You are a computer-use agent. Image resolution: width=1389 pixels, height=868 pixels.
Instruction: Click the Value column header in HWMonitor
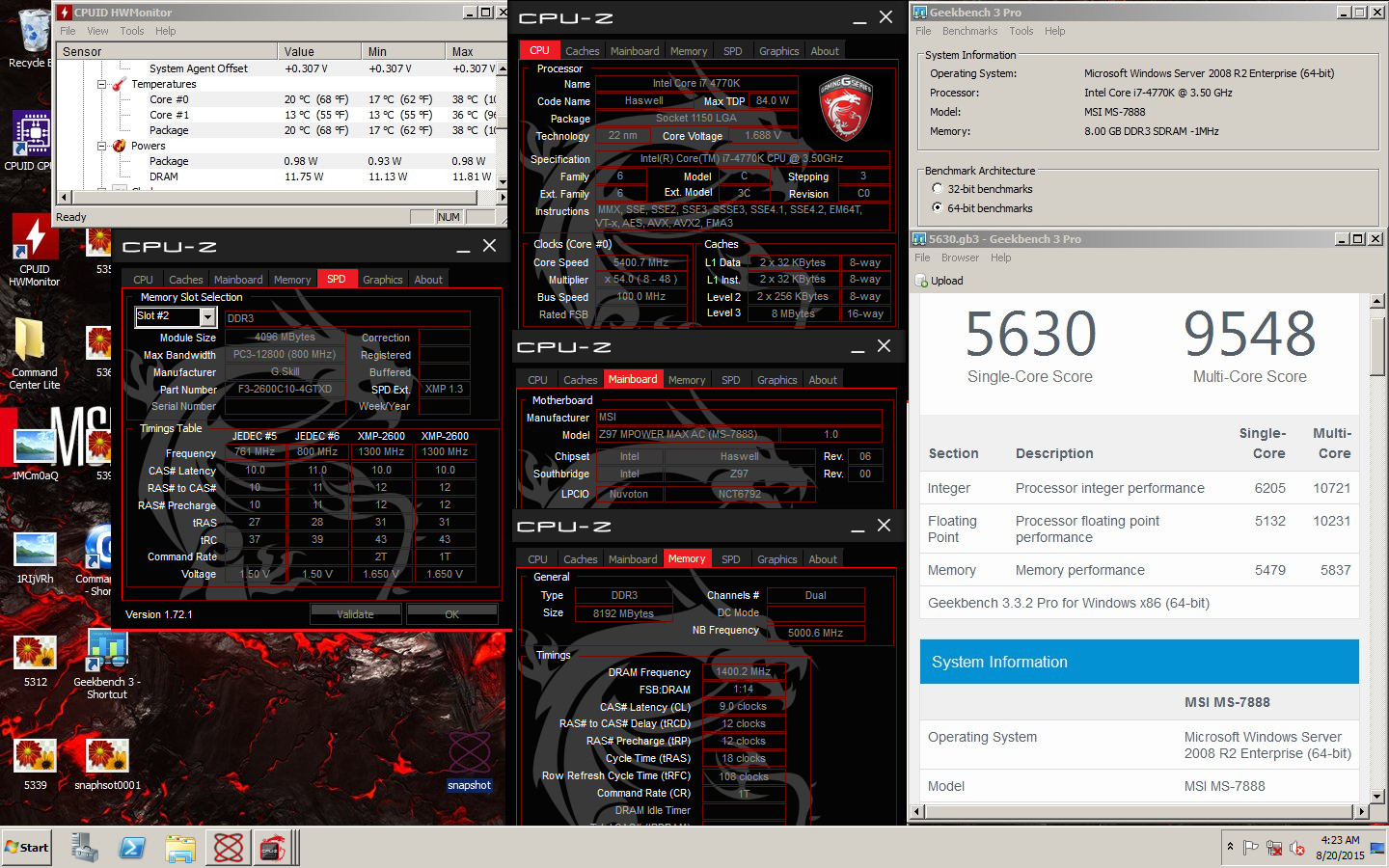coord(319,51)
